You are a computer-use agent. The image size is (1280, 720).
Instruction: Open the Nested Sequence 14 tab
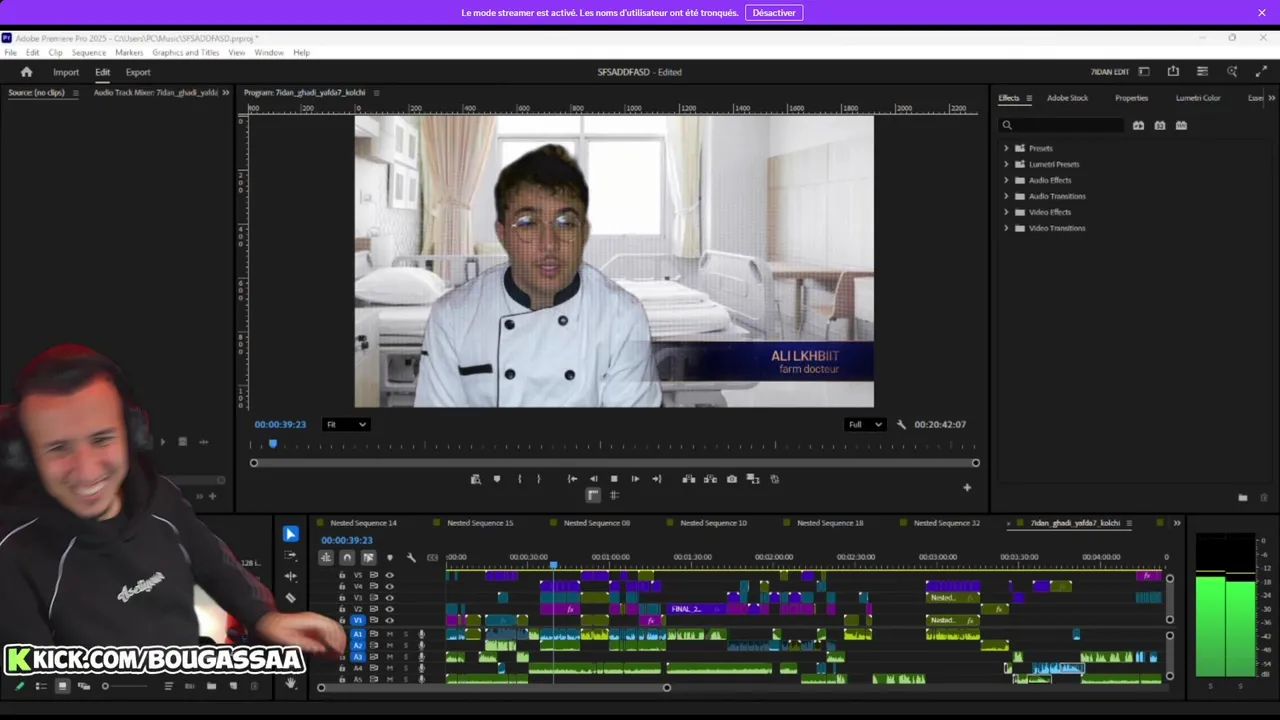[363, 523]
